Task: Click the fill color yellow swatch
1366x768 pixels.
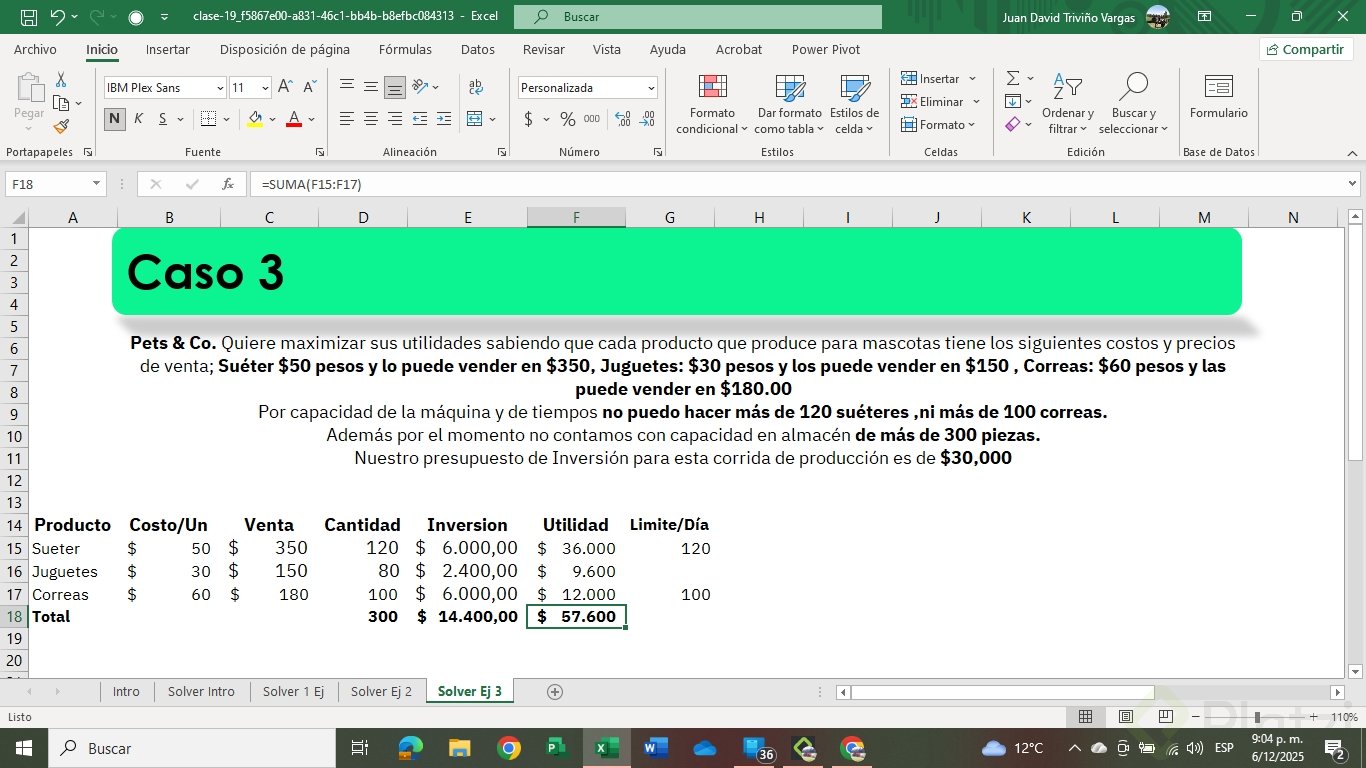Action: click(x=255, y=119)
